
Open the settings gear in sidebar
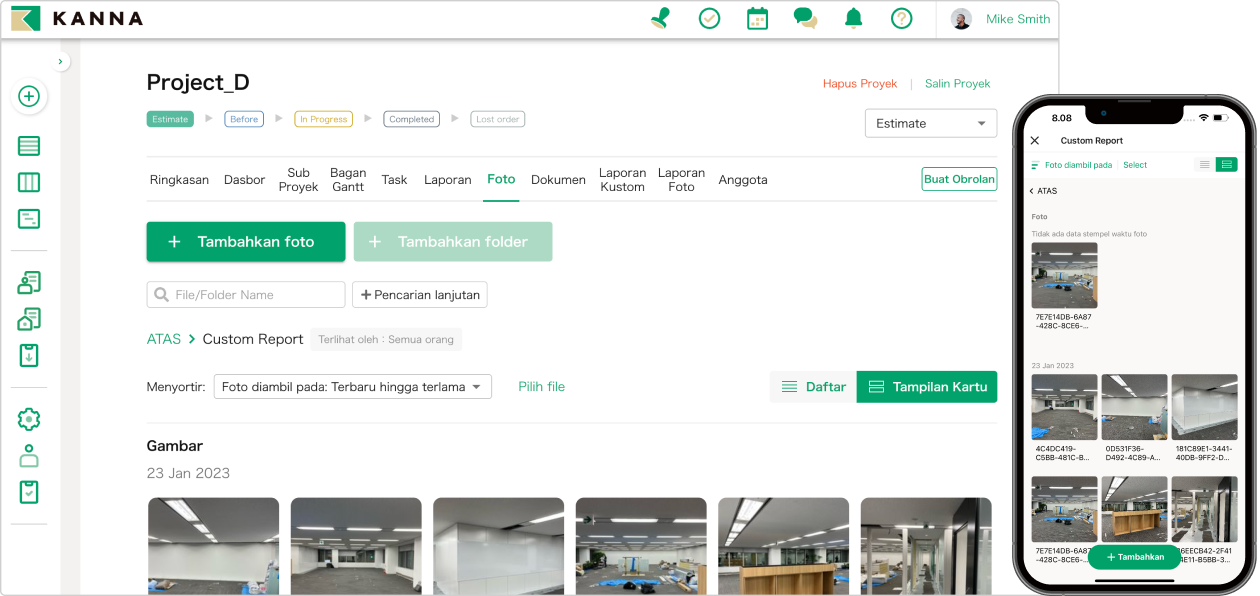click(29, 419)
